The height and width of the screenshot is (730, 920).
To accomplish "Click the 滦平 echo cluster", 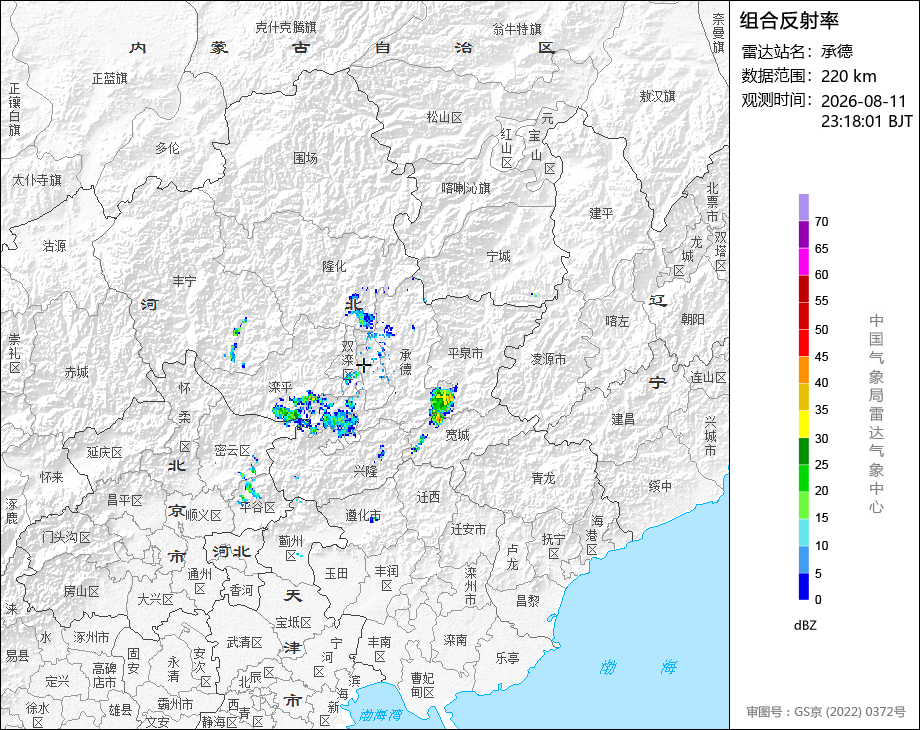I will click(316, 414).
